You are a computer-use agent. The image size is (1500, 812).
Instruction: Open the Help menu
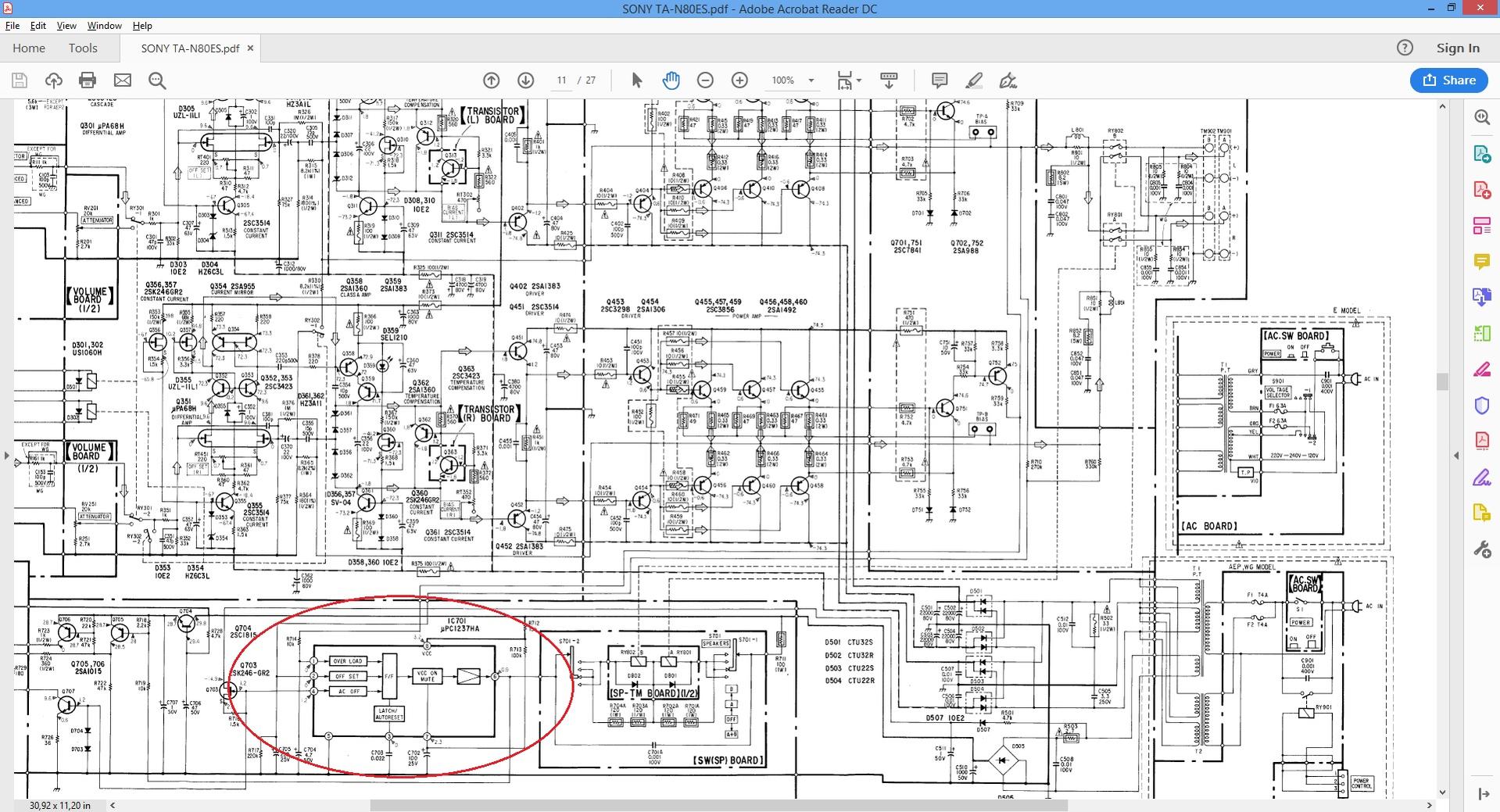pyautogui.click(x=142, y=26)
